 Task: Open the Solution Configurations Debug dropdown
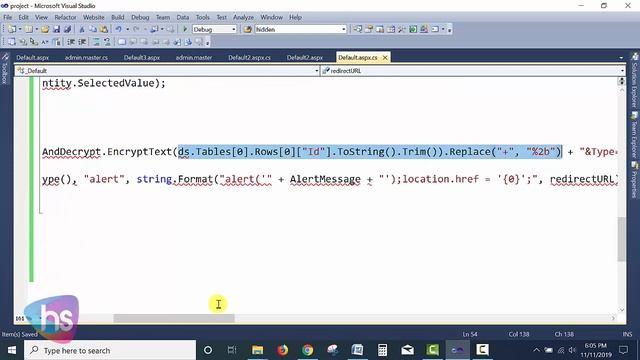214,29
